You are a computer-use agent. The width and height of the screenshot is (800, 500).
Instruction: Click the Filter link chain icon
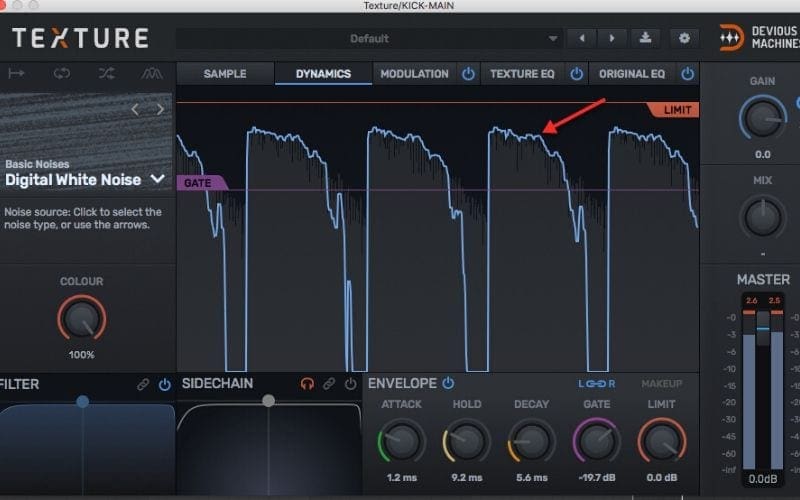(x=143, y=384)
